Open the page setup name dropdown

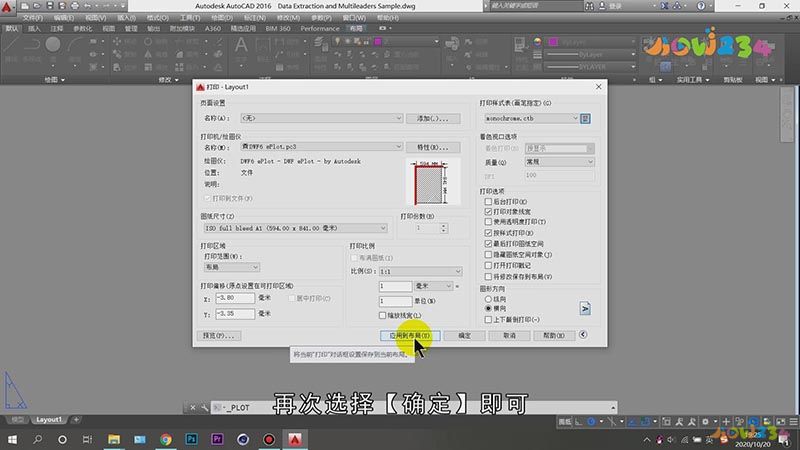pos(321,118)
